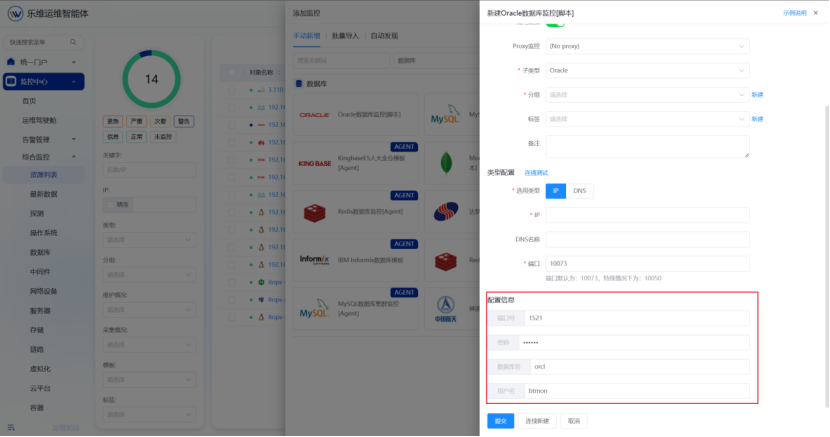Click the 连通测试 link beside 类型配置

536,173
